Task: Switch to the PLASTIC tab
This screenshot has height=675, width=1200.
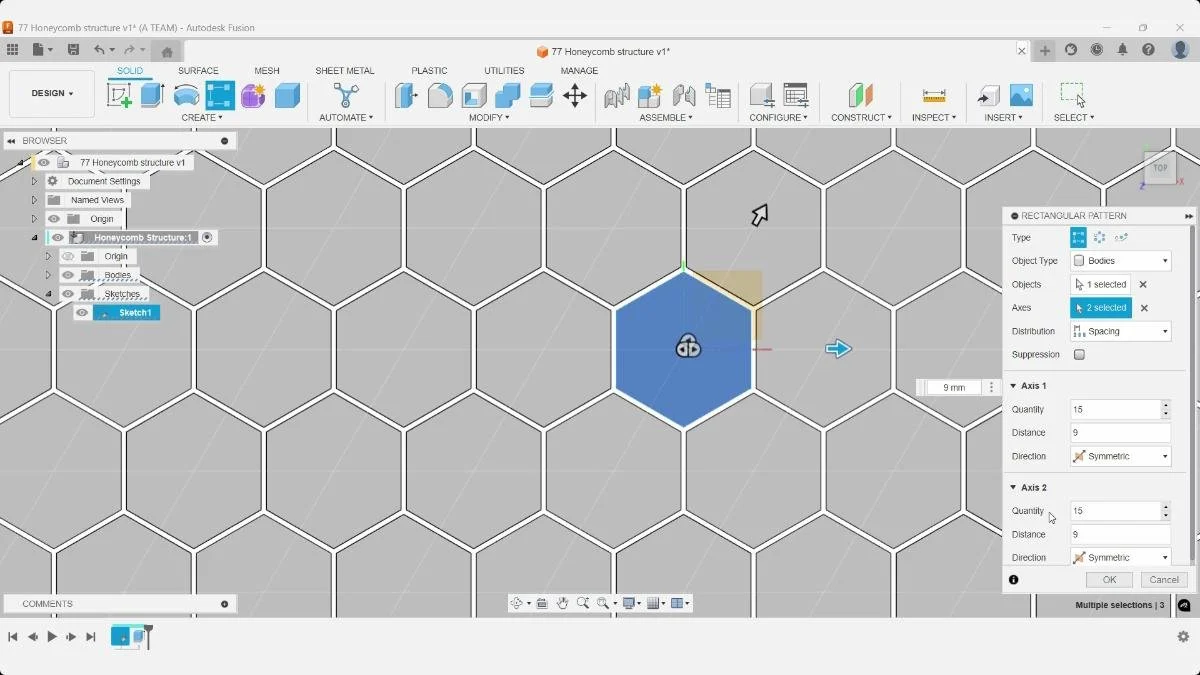Action: pyautogui.click(x=429, y=71)
